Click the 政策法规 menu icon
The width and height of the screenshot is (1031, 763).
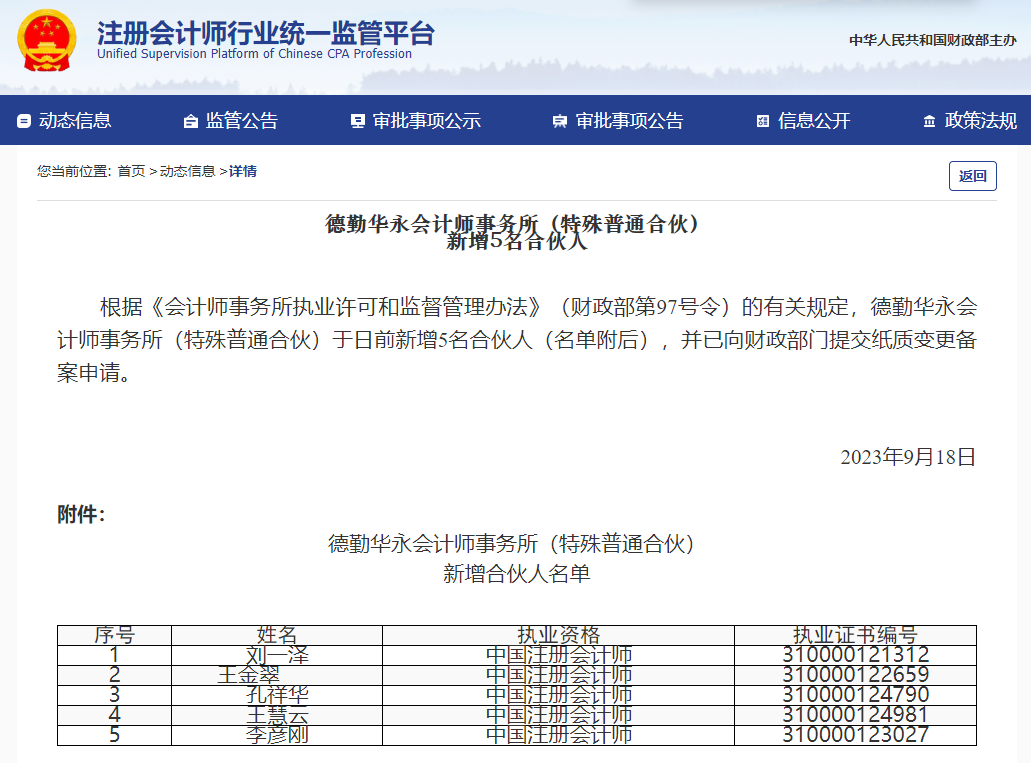pos(929,121)
